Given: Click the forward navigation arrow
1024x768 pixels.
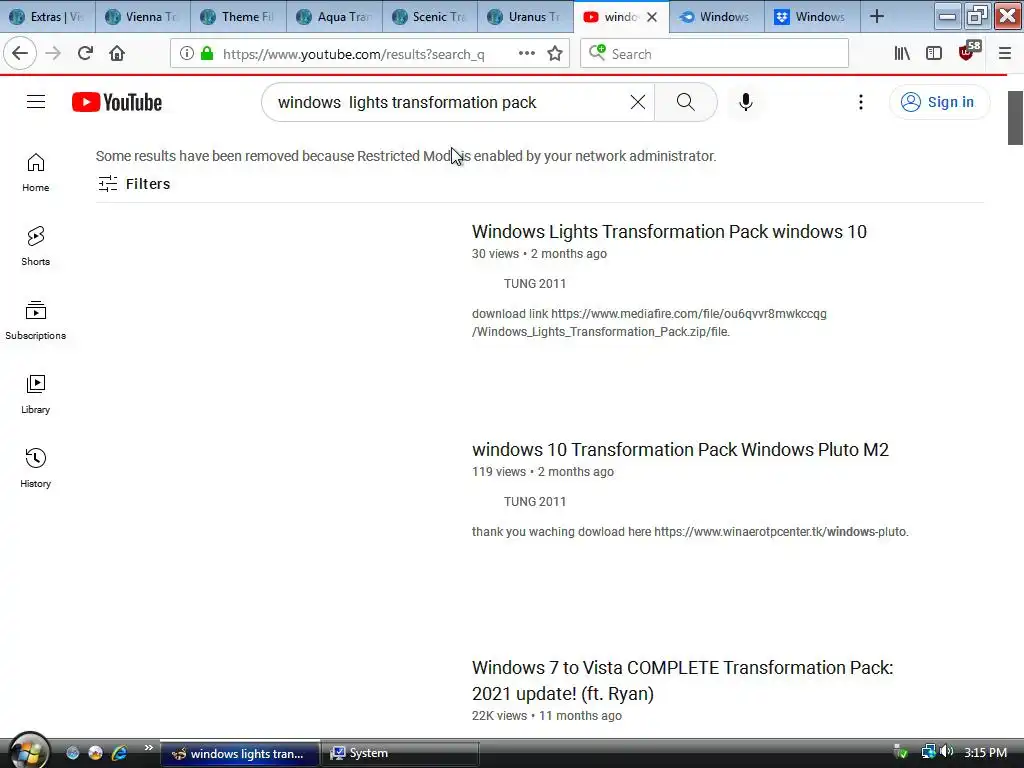Looking at the screenshot, I should coord(53,54).
